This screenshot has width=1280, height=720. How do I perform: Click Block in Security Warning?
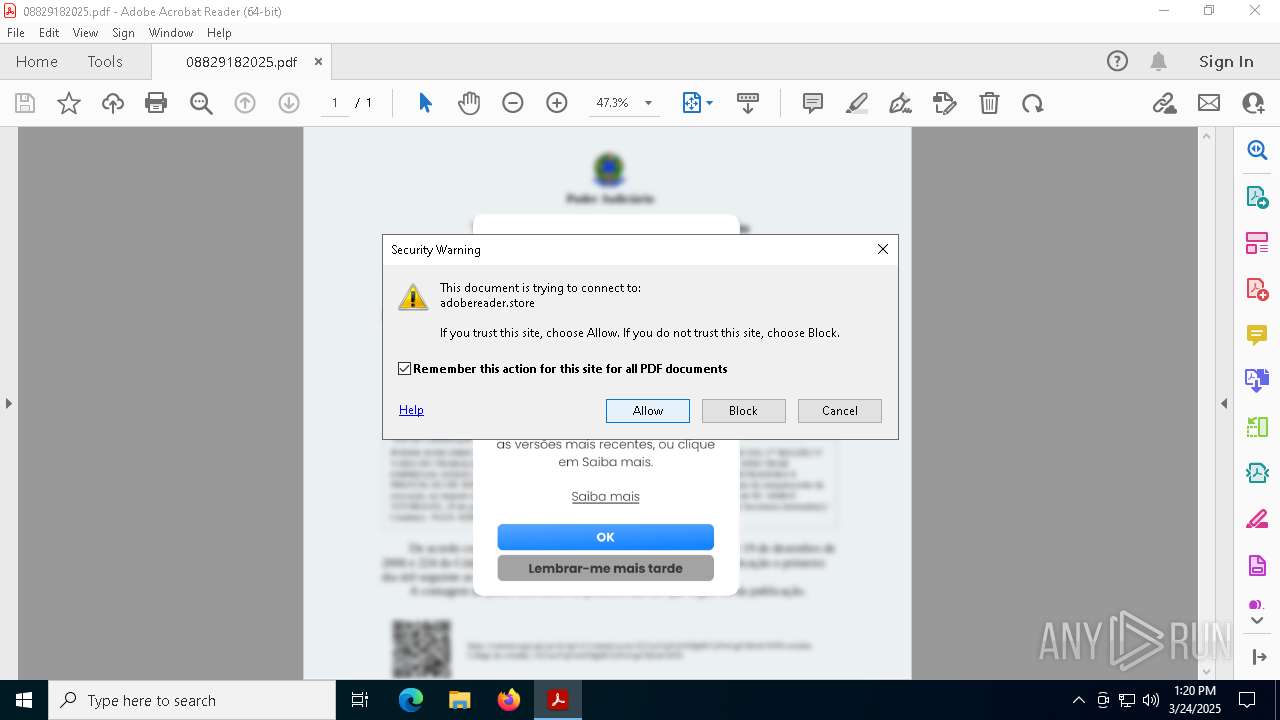pos(743,411)
